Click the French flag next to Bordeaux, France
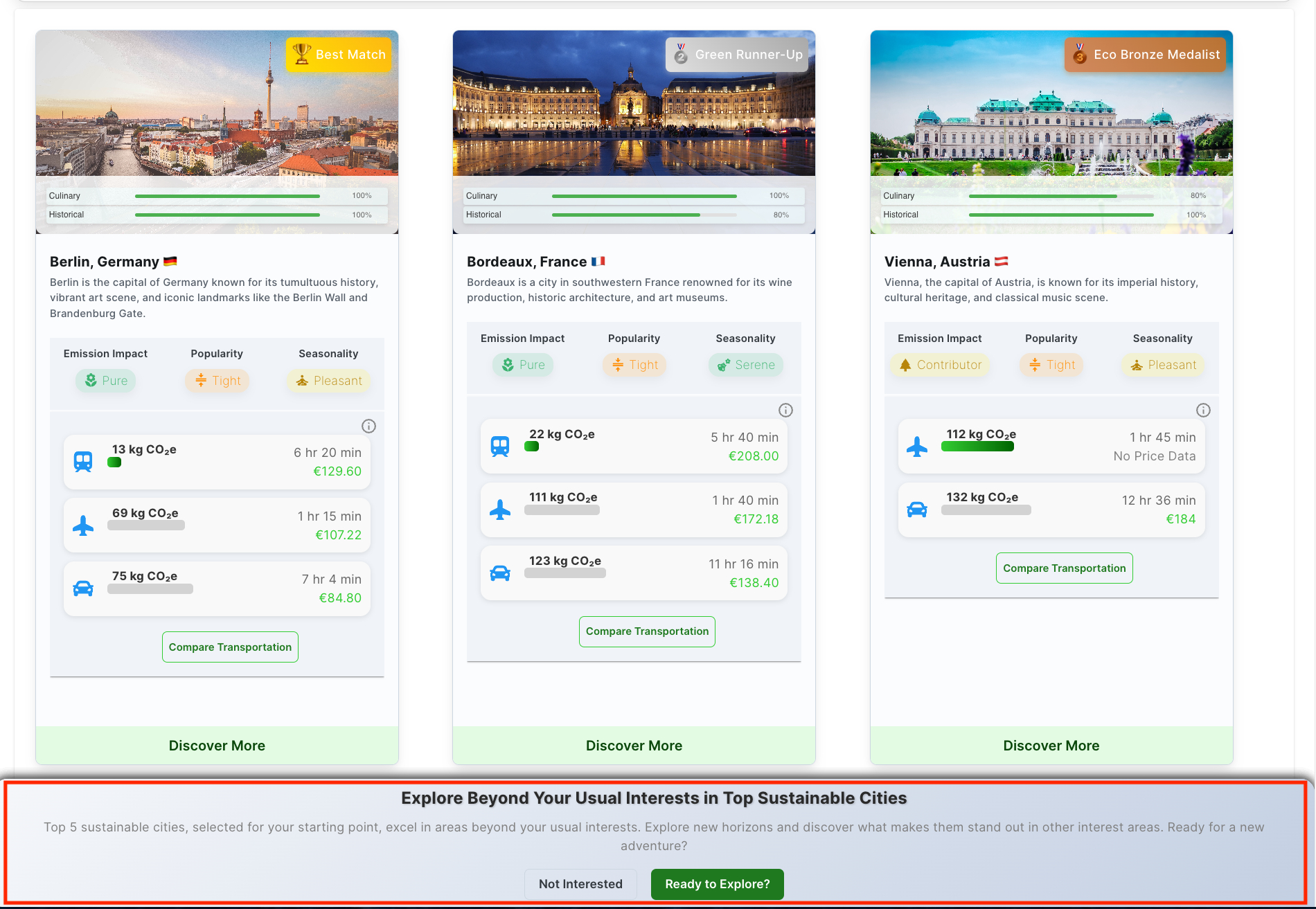 598,262
